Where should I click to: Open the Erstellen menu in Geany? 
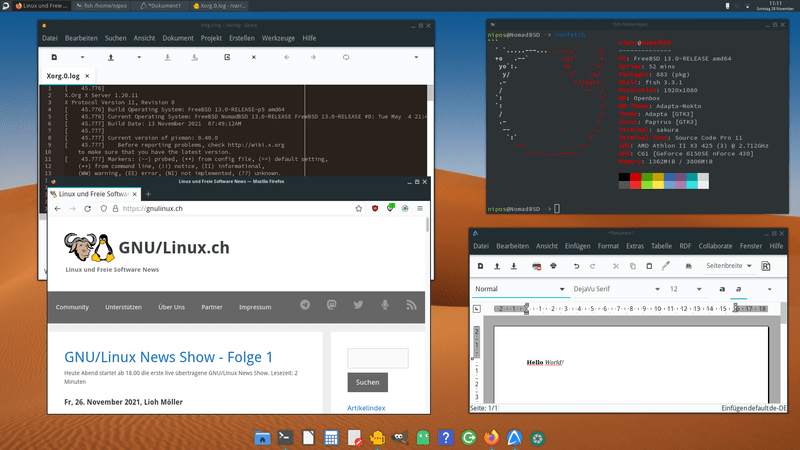pos(242,38)
